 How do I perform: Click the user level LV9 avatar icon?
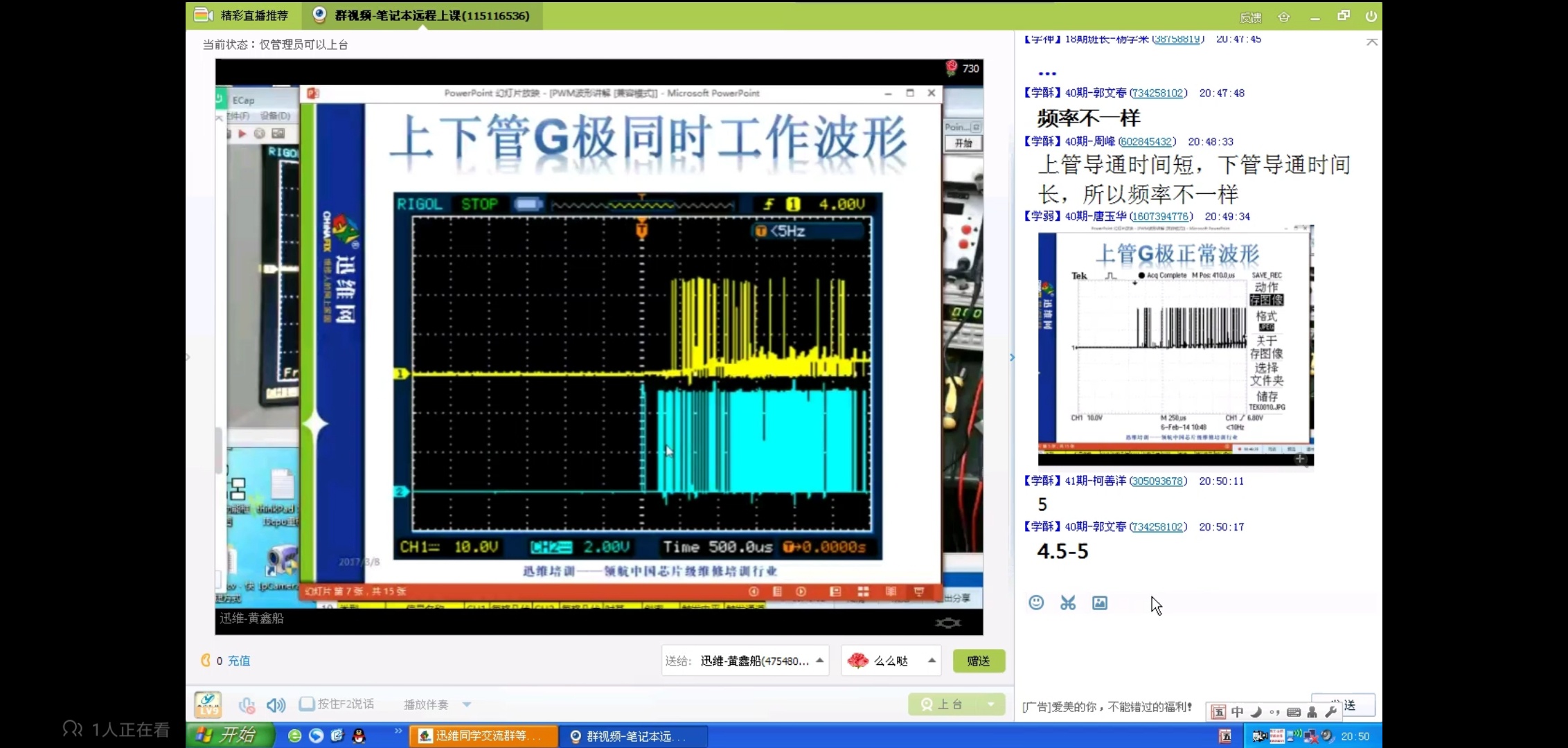[x=208, y=704]
